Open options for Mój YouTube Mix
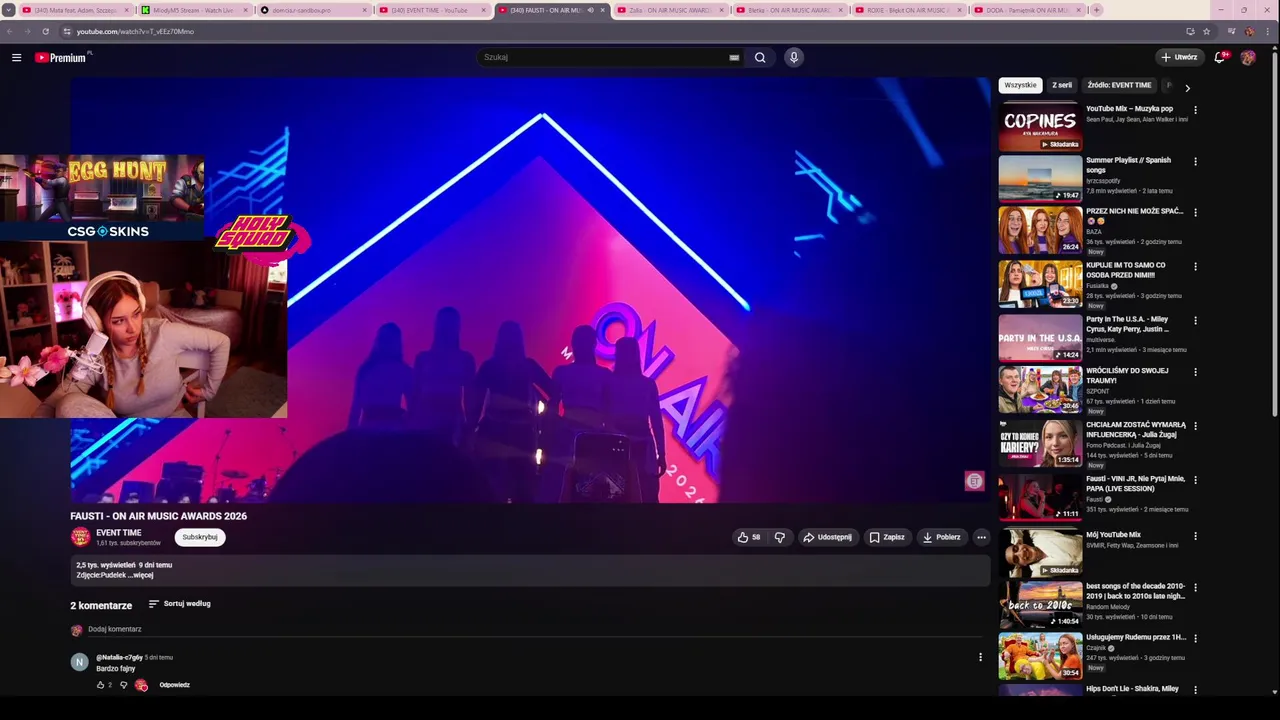This screenshot has height=720, width=1280. 1195,536
